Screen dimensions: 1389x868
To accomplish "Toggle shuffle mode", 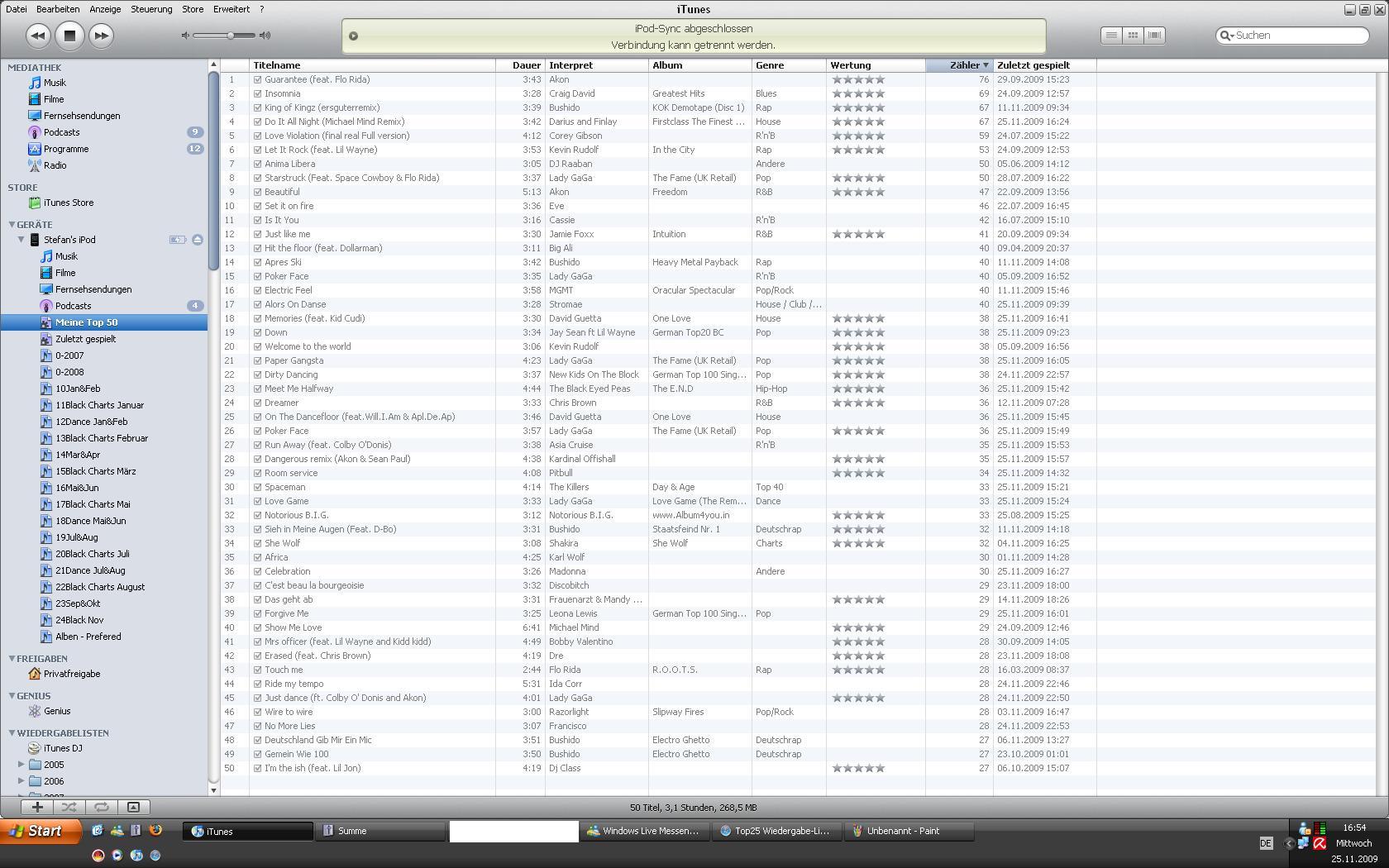I will (x=69, y=807).
